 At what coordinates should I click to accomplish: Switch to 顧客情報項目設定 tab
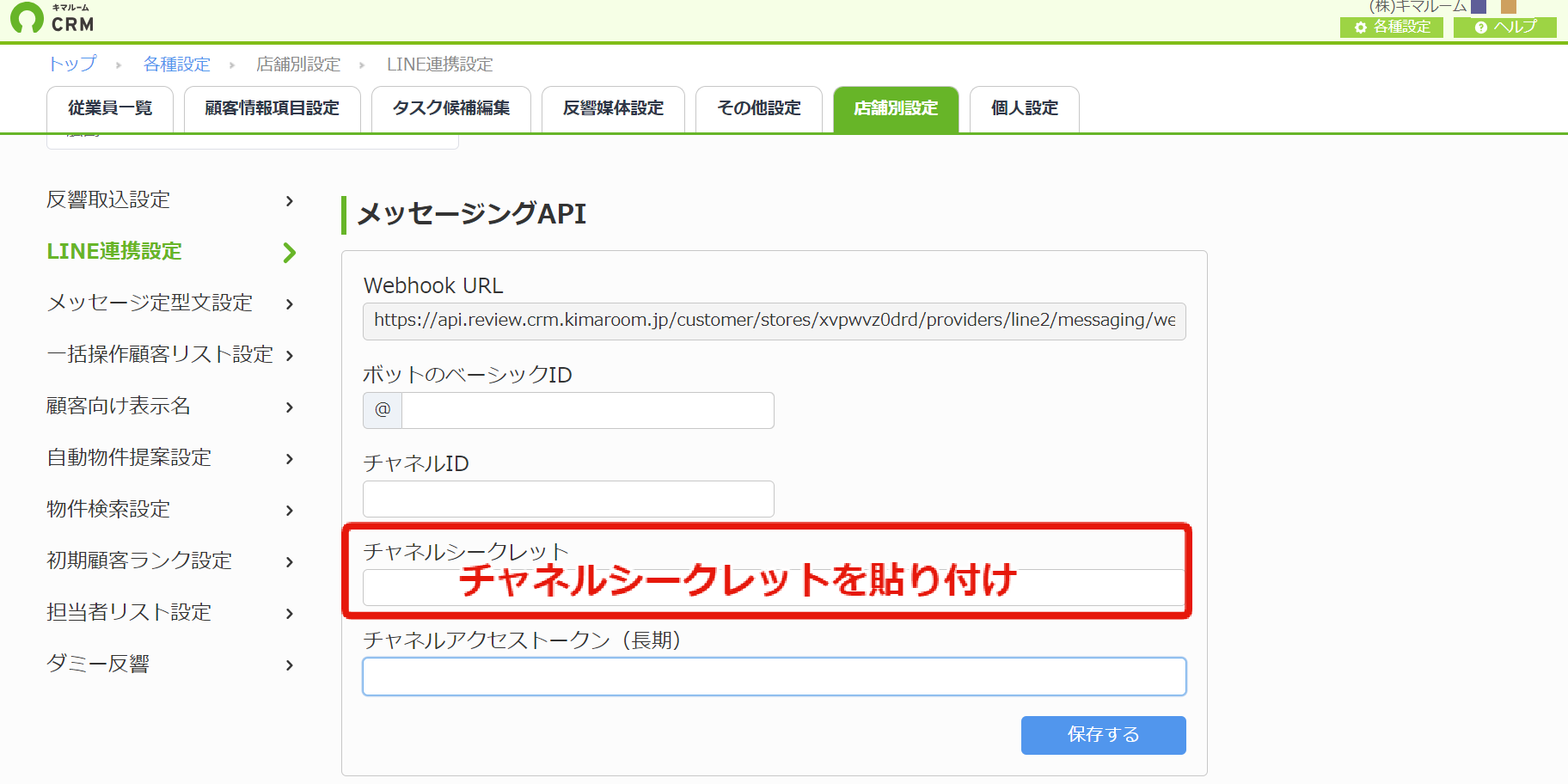coord(273,109)
